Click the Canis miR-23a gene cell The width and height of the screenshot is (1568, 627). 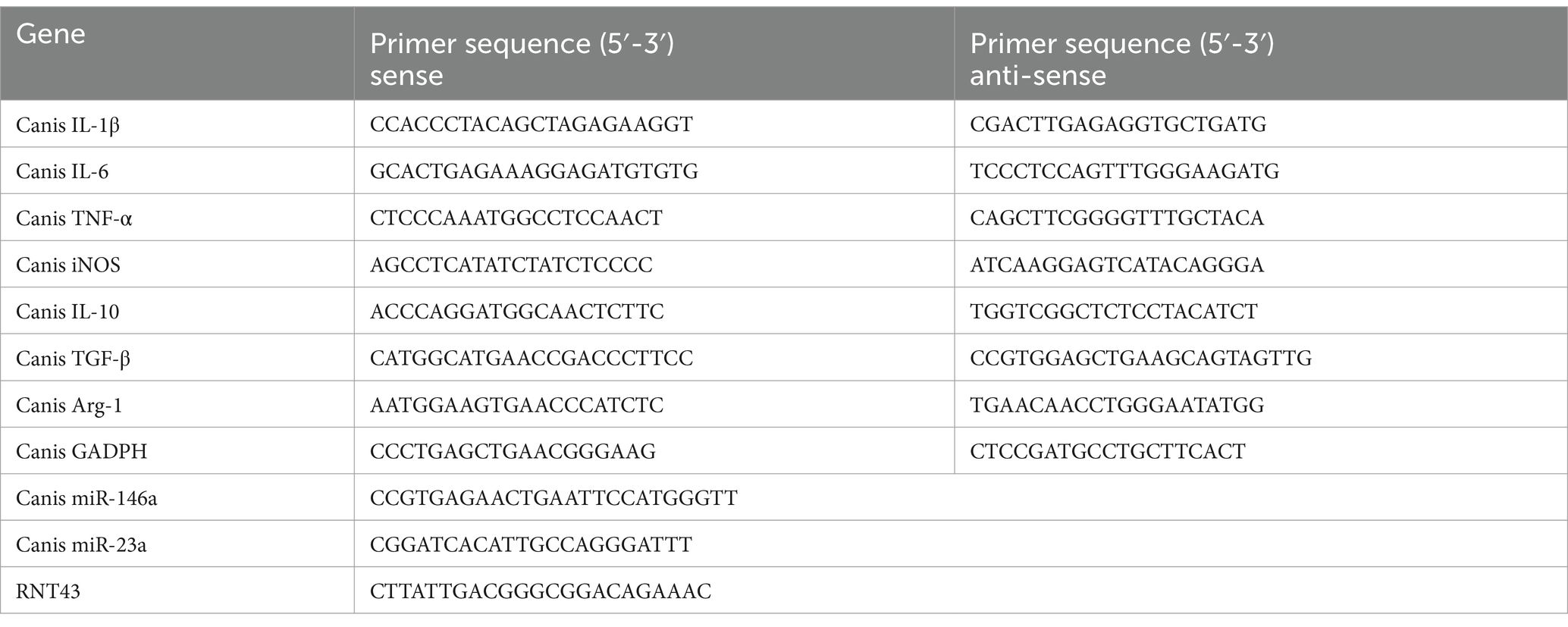point(81,545)
